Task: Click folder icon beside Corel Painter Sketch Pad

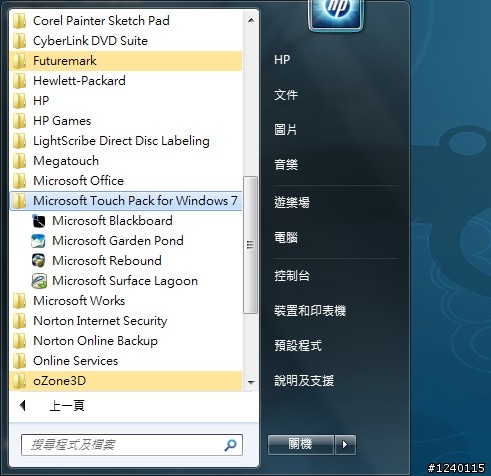Action: point(19,21)
